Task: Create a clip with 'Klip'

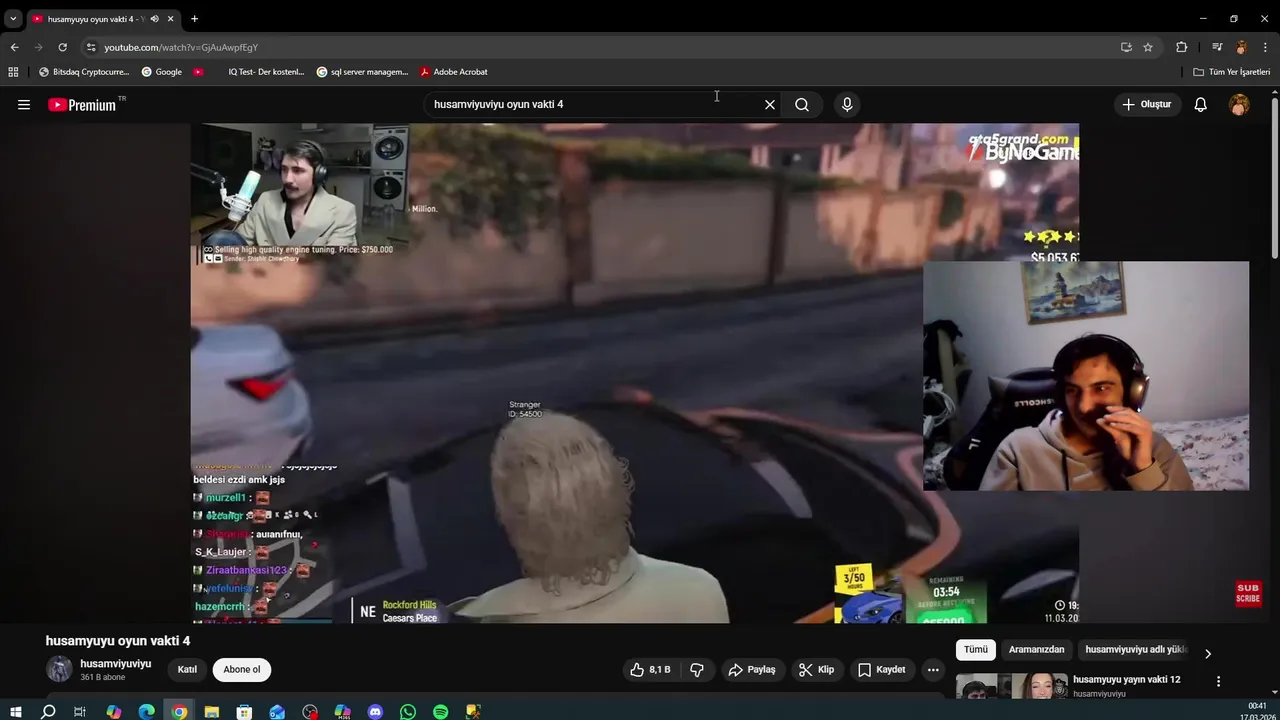Action: click(816, 670)
